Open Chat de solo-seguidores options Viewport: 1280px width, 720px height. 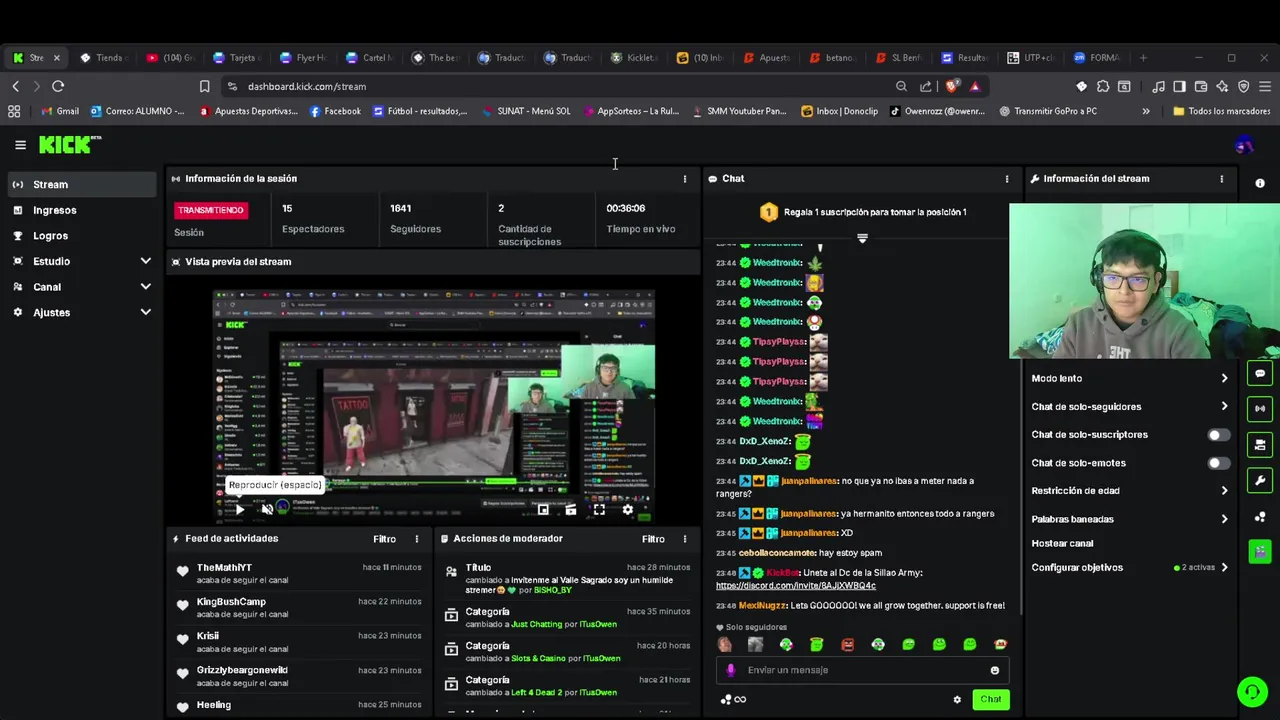tap(1130, 407)
